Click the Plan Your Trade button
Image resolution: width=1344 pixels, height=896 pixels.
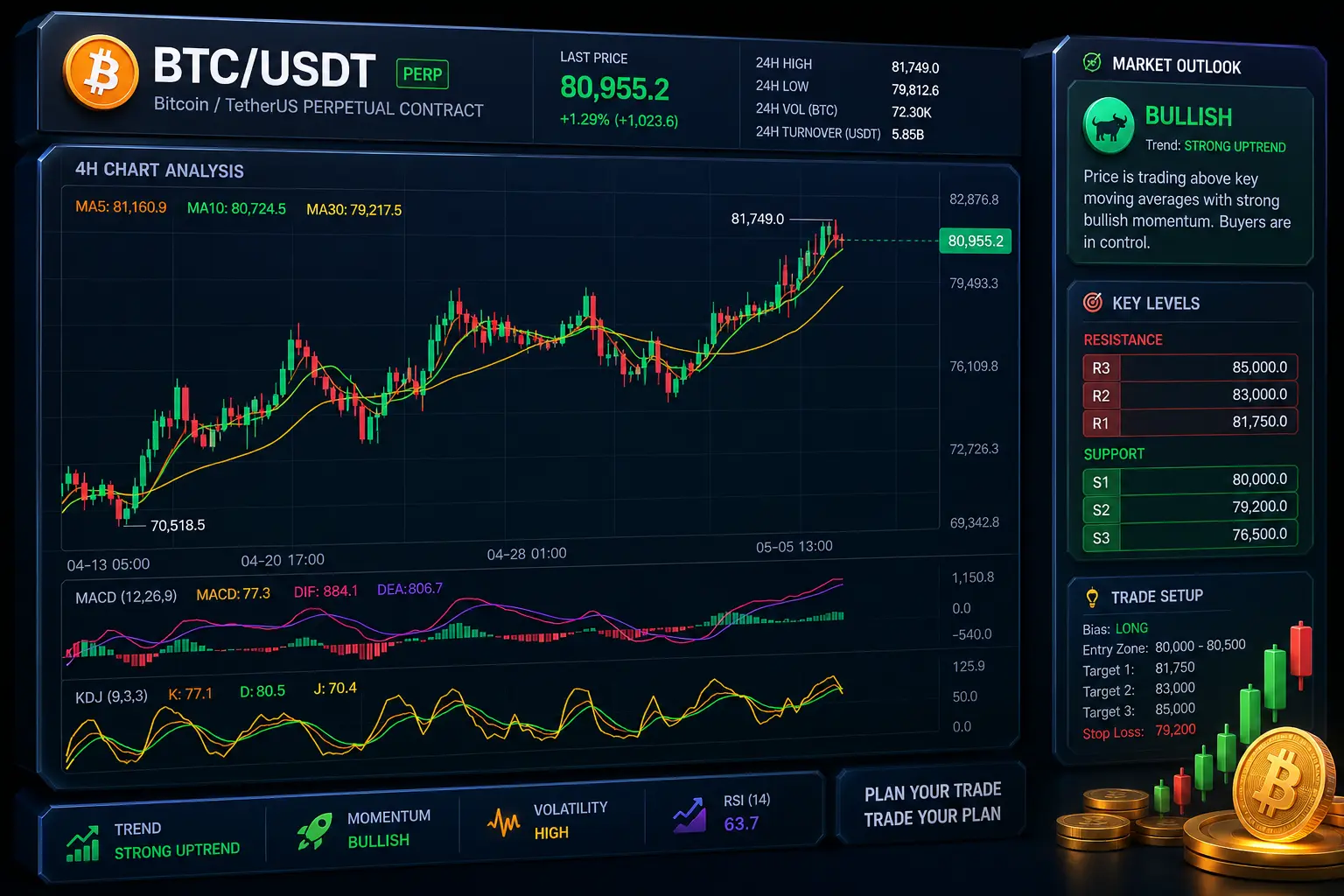(933, 805)
